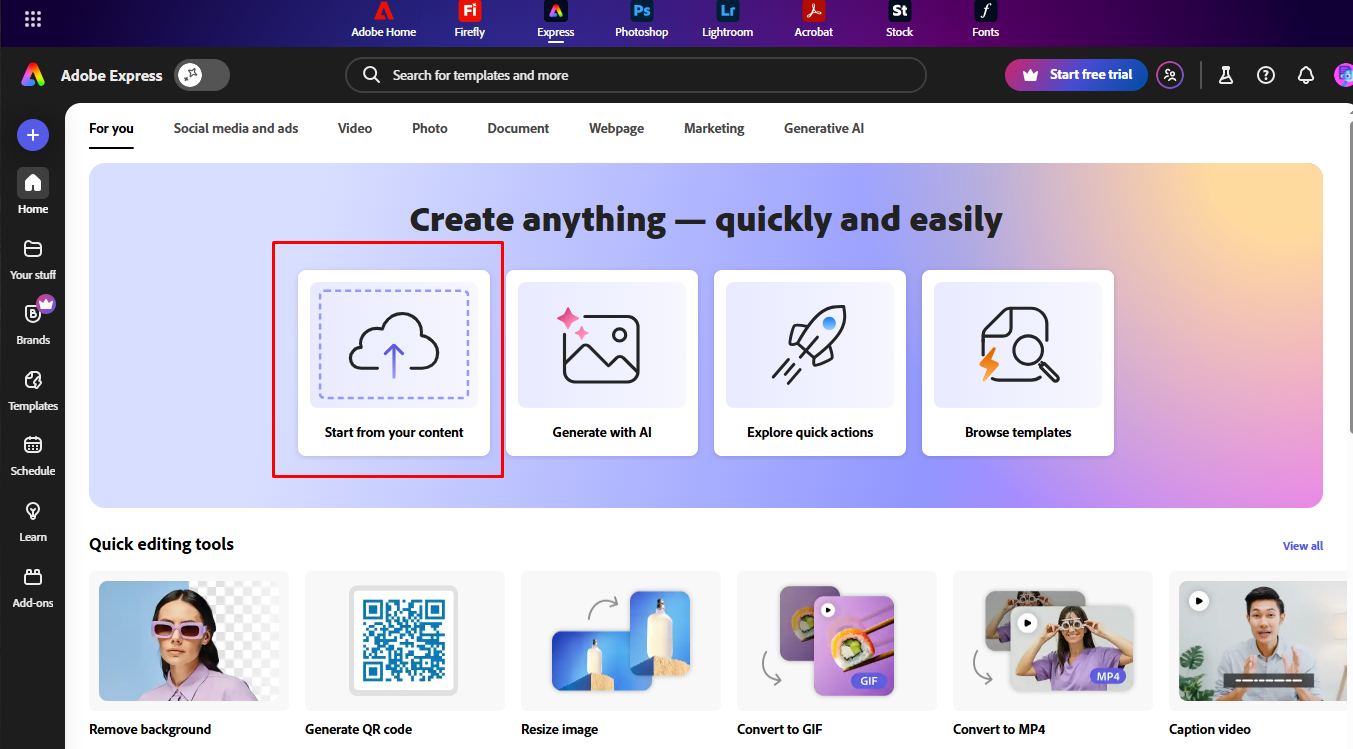Open Your stuff in the sidebar
Image resolution: width=1353 pixels, height=749 pixels.
coord(33,258)
